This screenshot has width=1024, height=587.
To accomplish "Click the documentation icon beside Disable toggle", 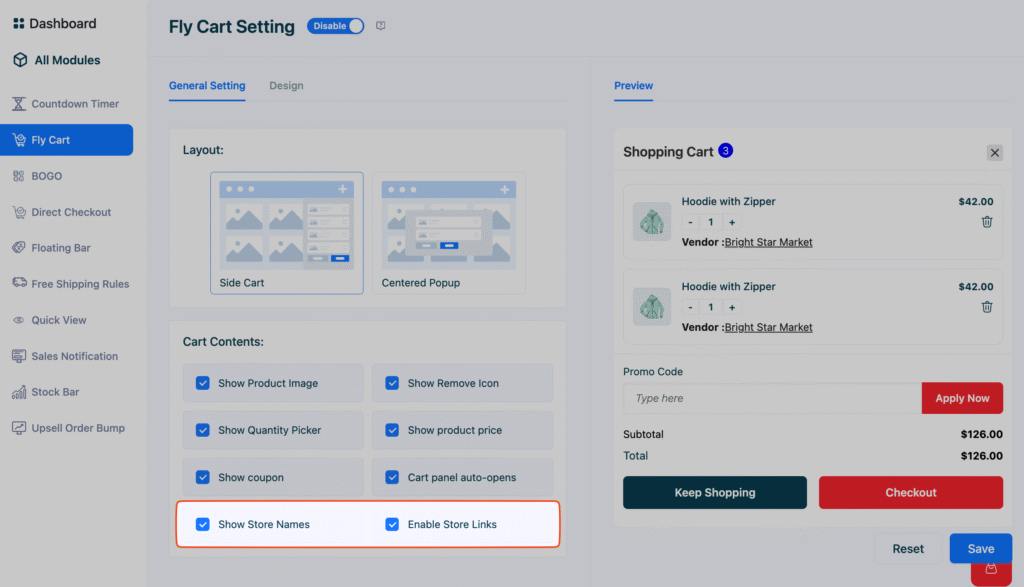I will [x=381, y=26].
